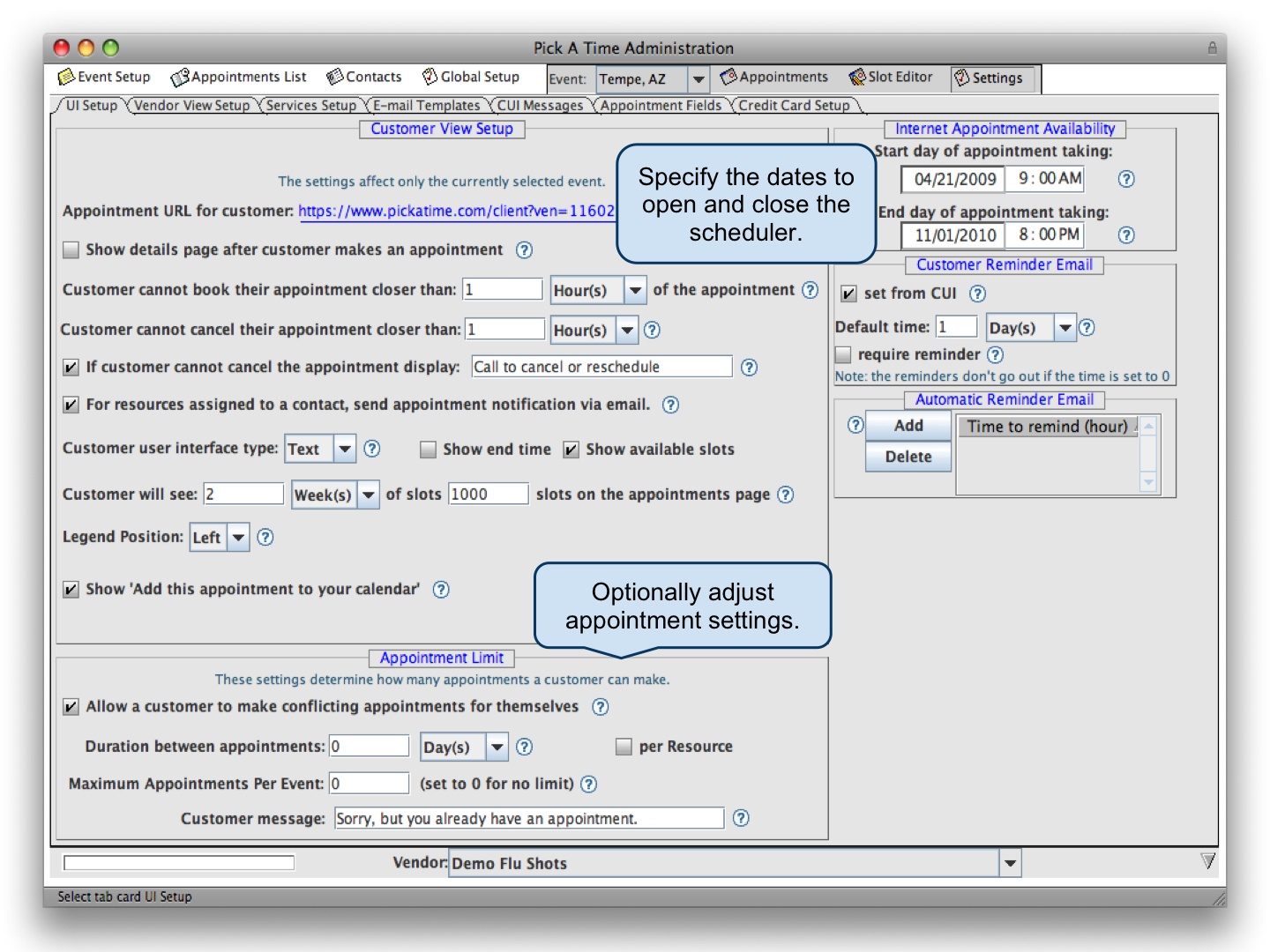Click the start date field 04/21/2009
The image size is (1270, 952).
pos(953,180)
